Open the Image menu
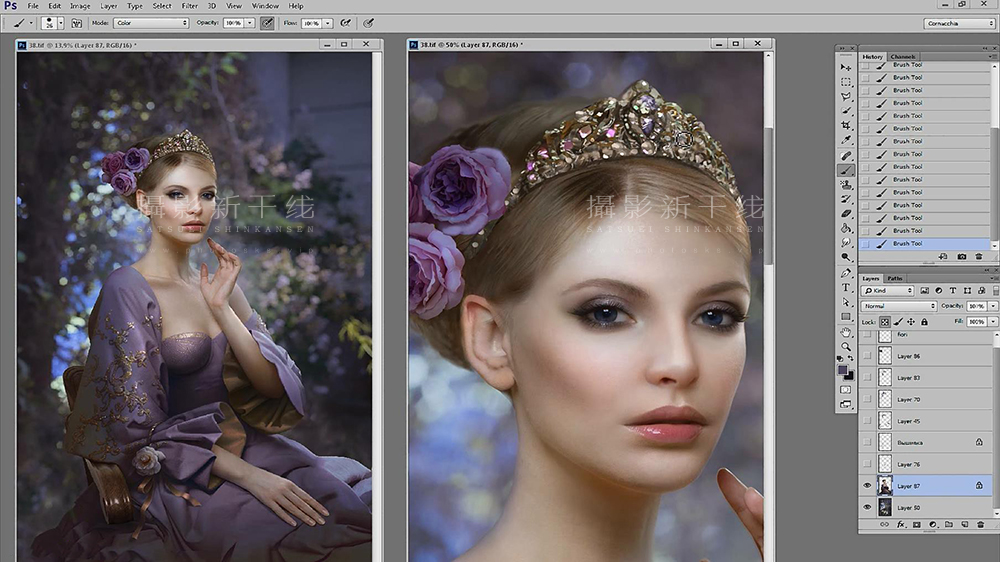This screenshot has height=562, width=1000. (80, 6)
